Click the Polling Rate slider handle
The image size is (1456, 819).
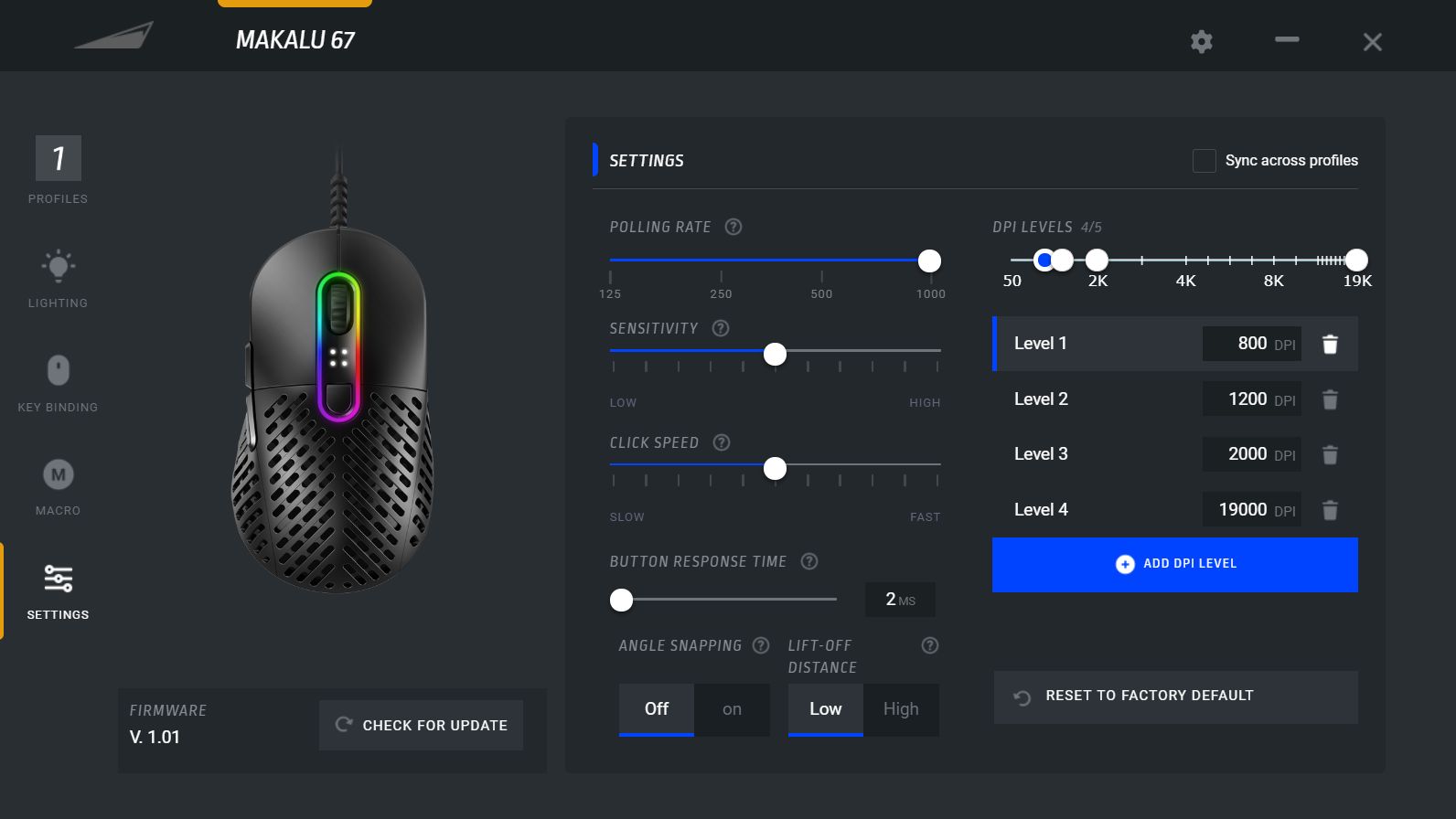tap(929, 261)
